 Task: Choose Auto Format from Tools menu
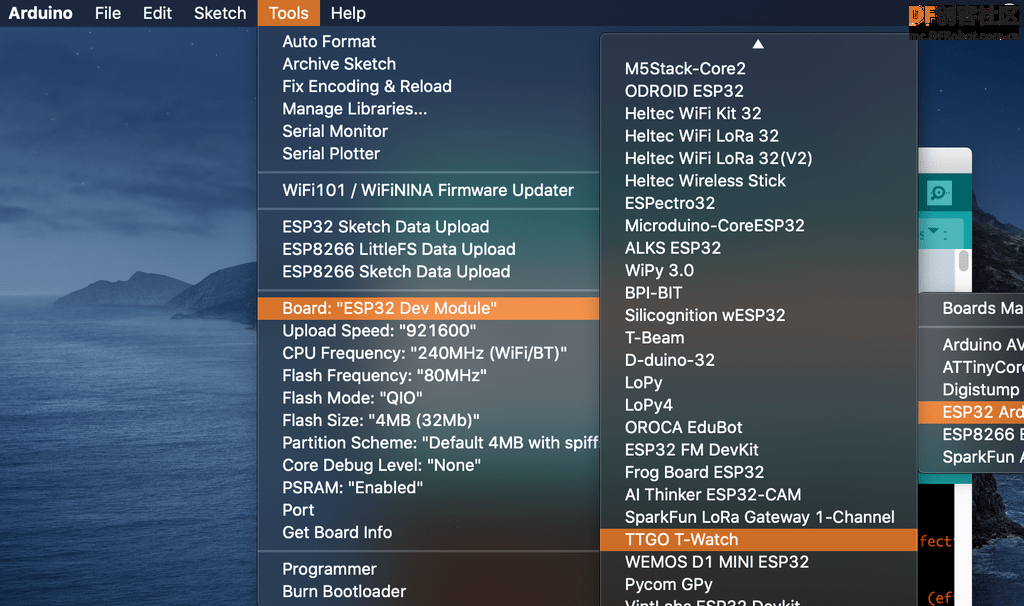[428, 41]
